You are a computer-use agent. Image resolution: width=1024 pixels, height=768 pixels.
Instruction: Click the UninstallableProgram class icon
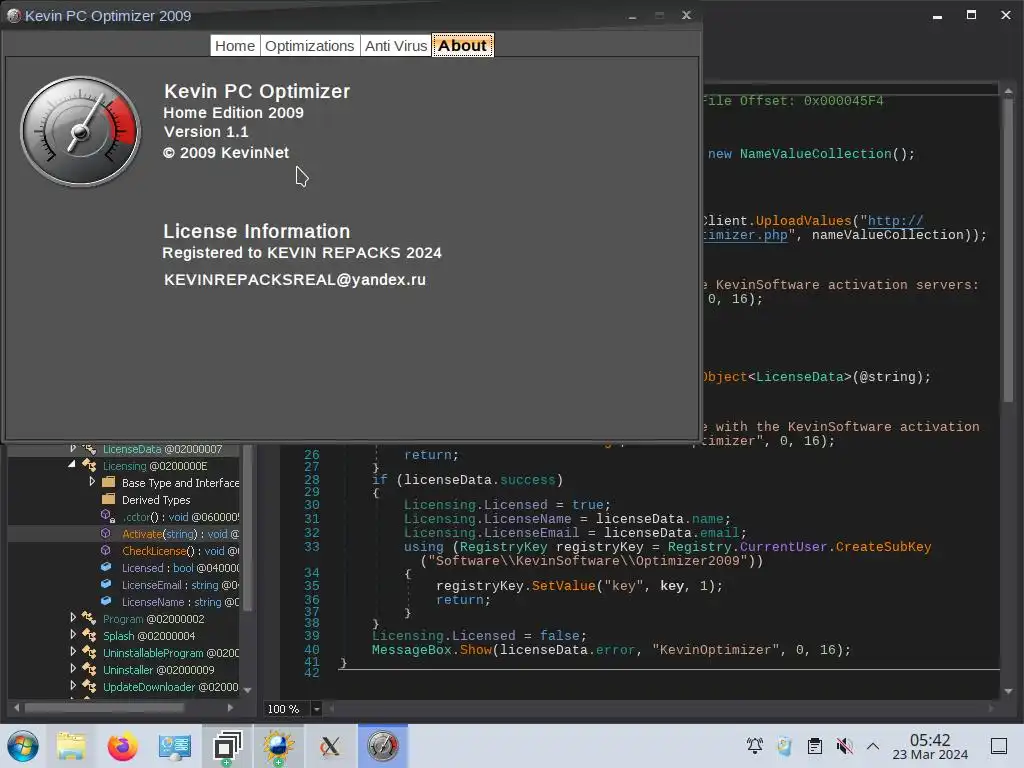click(89, 652)
